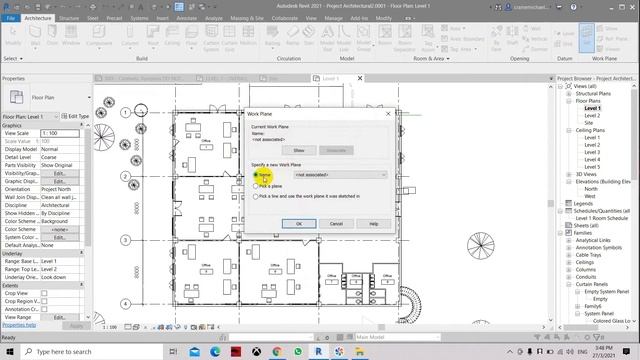Click the Curtain Grid tool

pos(229,38)
